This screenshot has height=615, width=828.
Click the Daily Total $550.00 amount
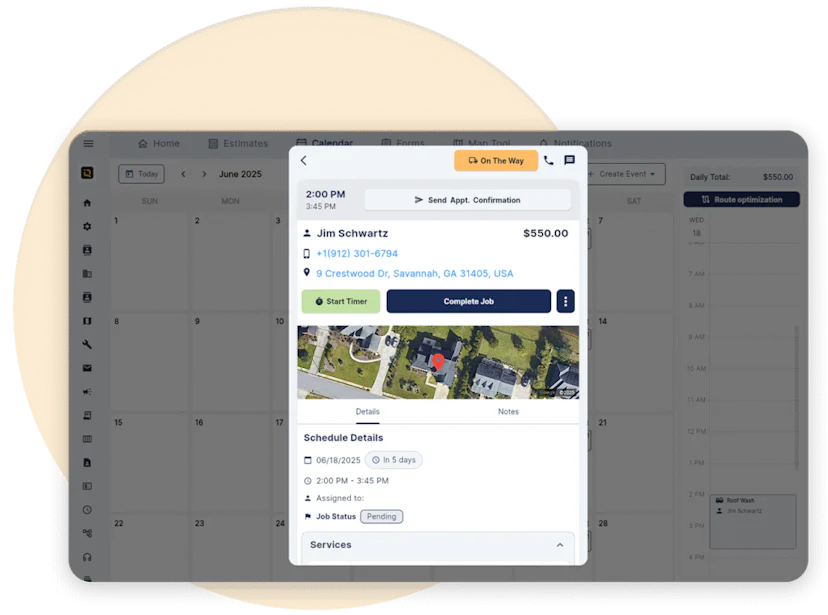click(x=778, y=177)
